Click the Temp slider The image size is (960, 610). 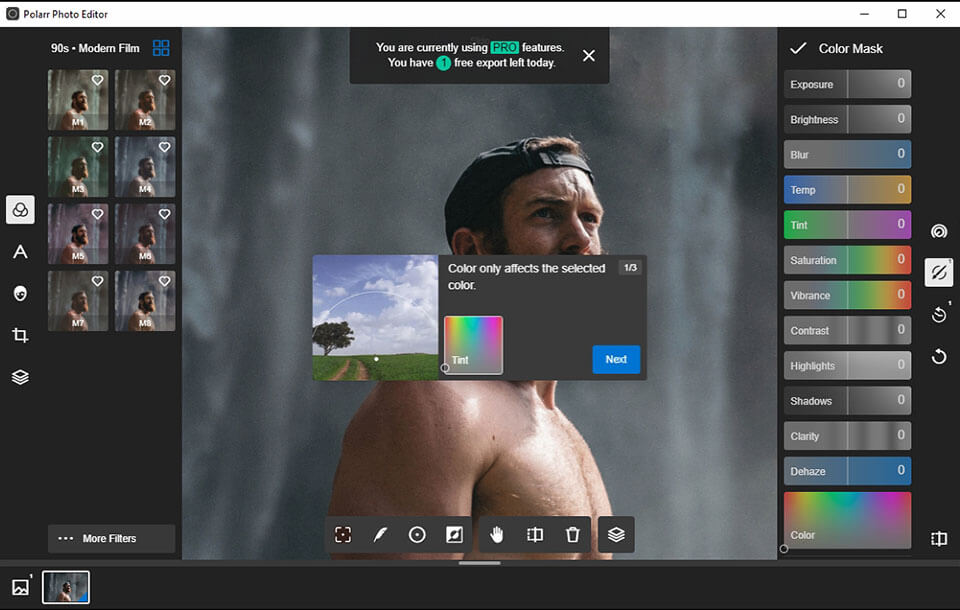pyautogui.click(x=847, y=190)
